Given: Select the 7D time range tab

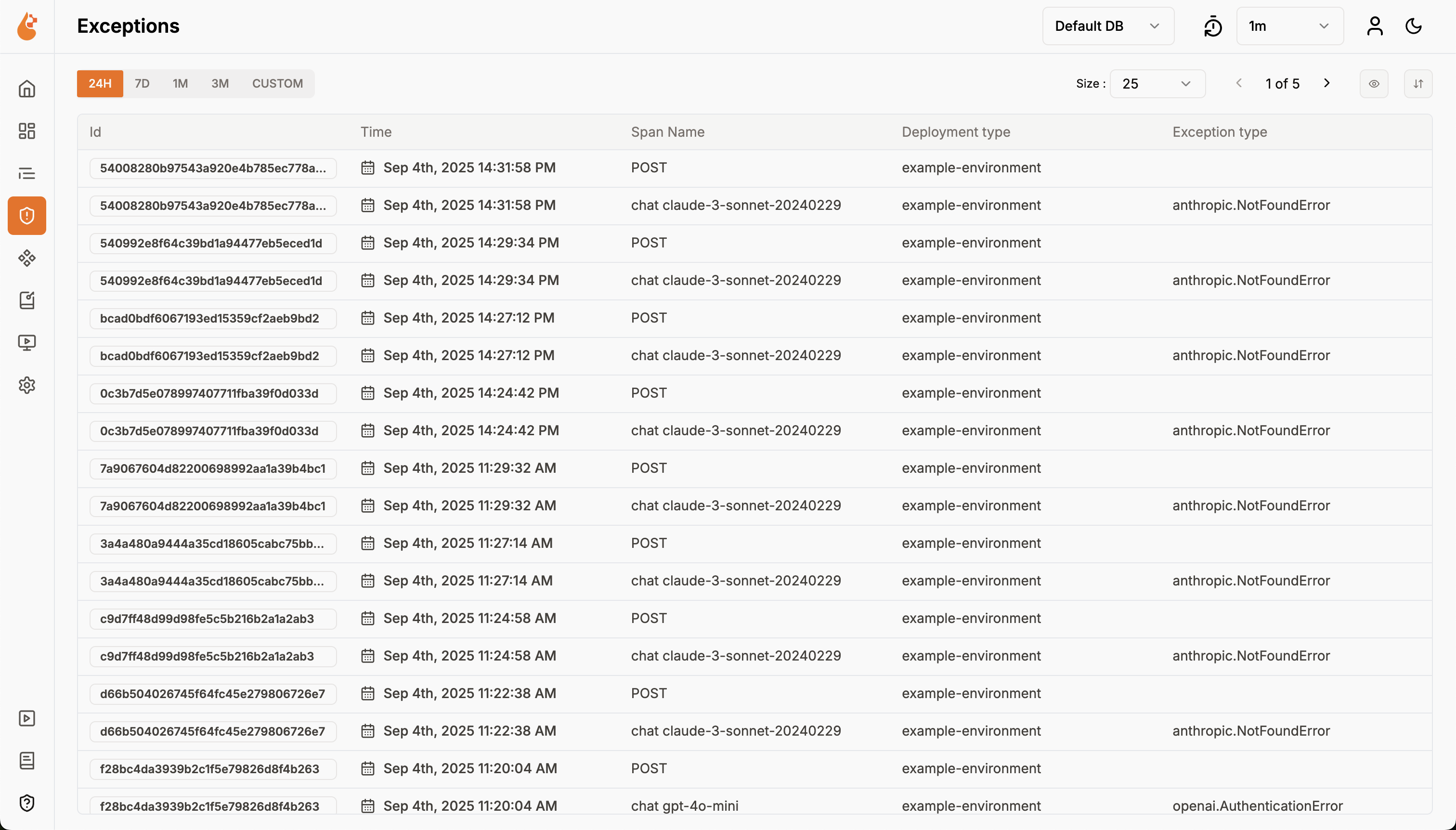Looking at the screenshot, I should pyautogui.click(x=142, y=84).
